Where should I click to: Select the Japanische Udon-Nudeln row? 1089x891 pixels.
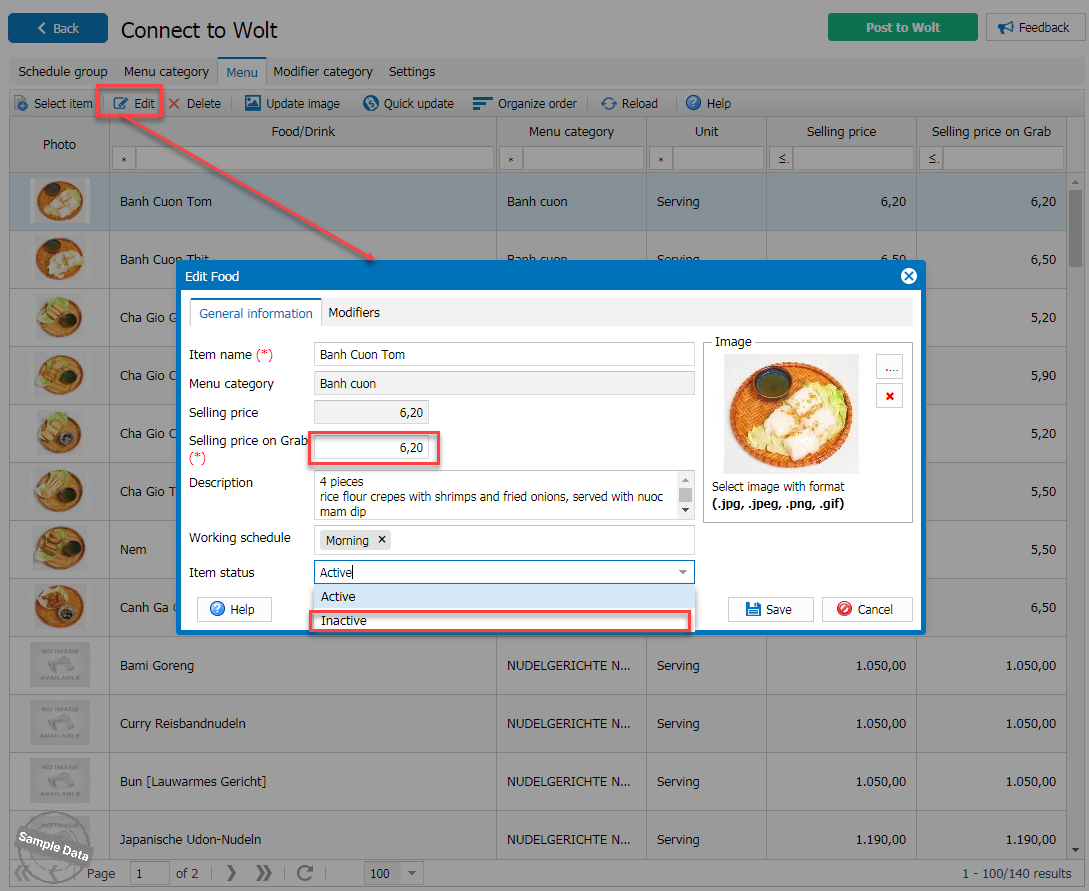pos(538,839)
